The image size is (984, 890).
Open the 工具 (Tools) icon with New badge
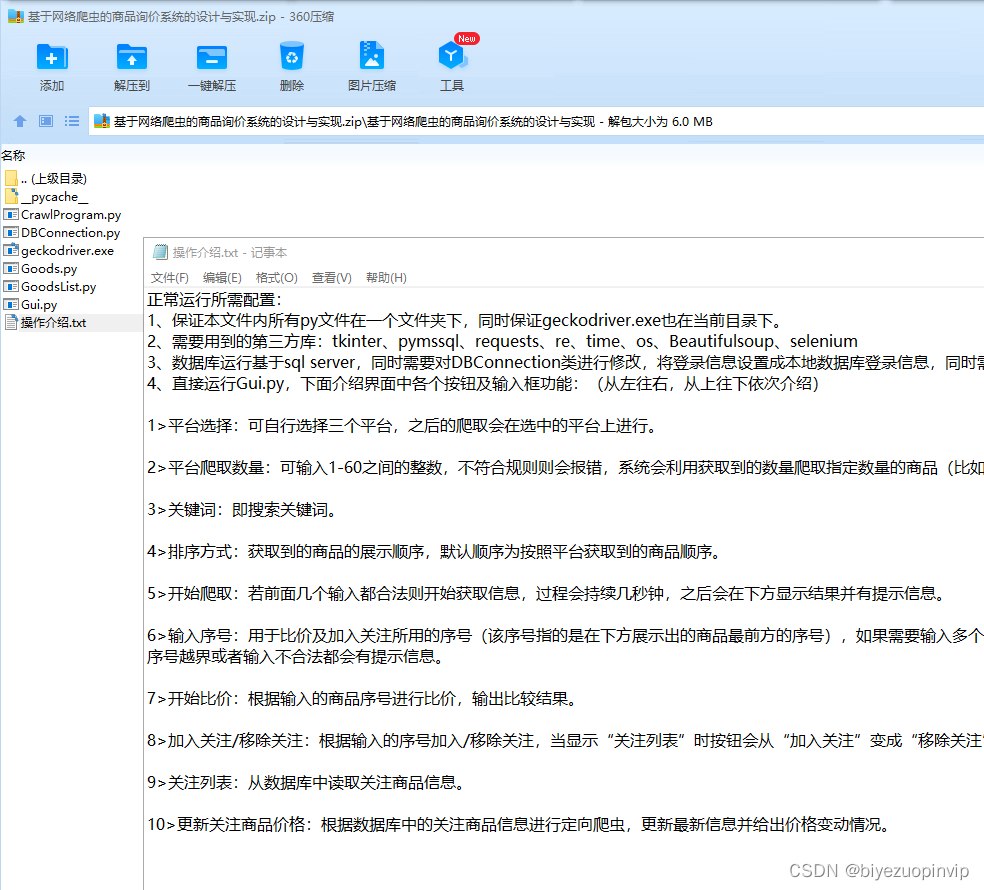(x=452, y=55)
